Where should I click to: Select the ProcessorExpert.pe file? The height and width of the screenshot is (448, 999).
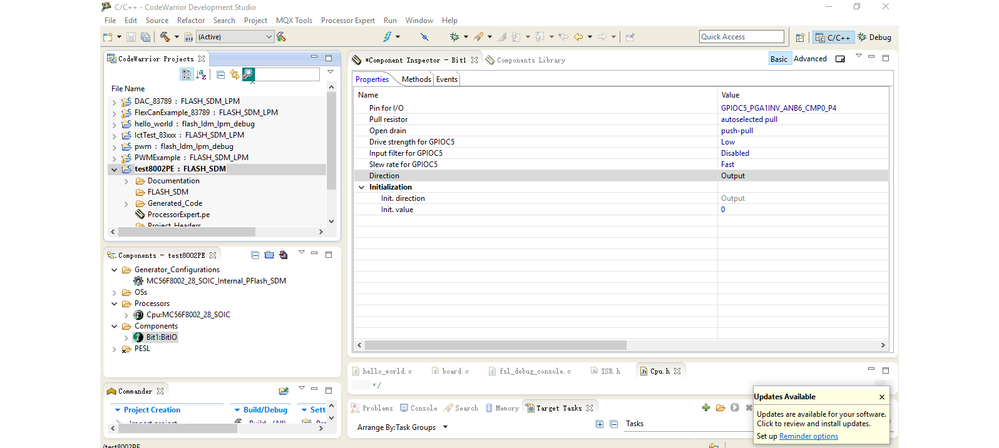178,215
